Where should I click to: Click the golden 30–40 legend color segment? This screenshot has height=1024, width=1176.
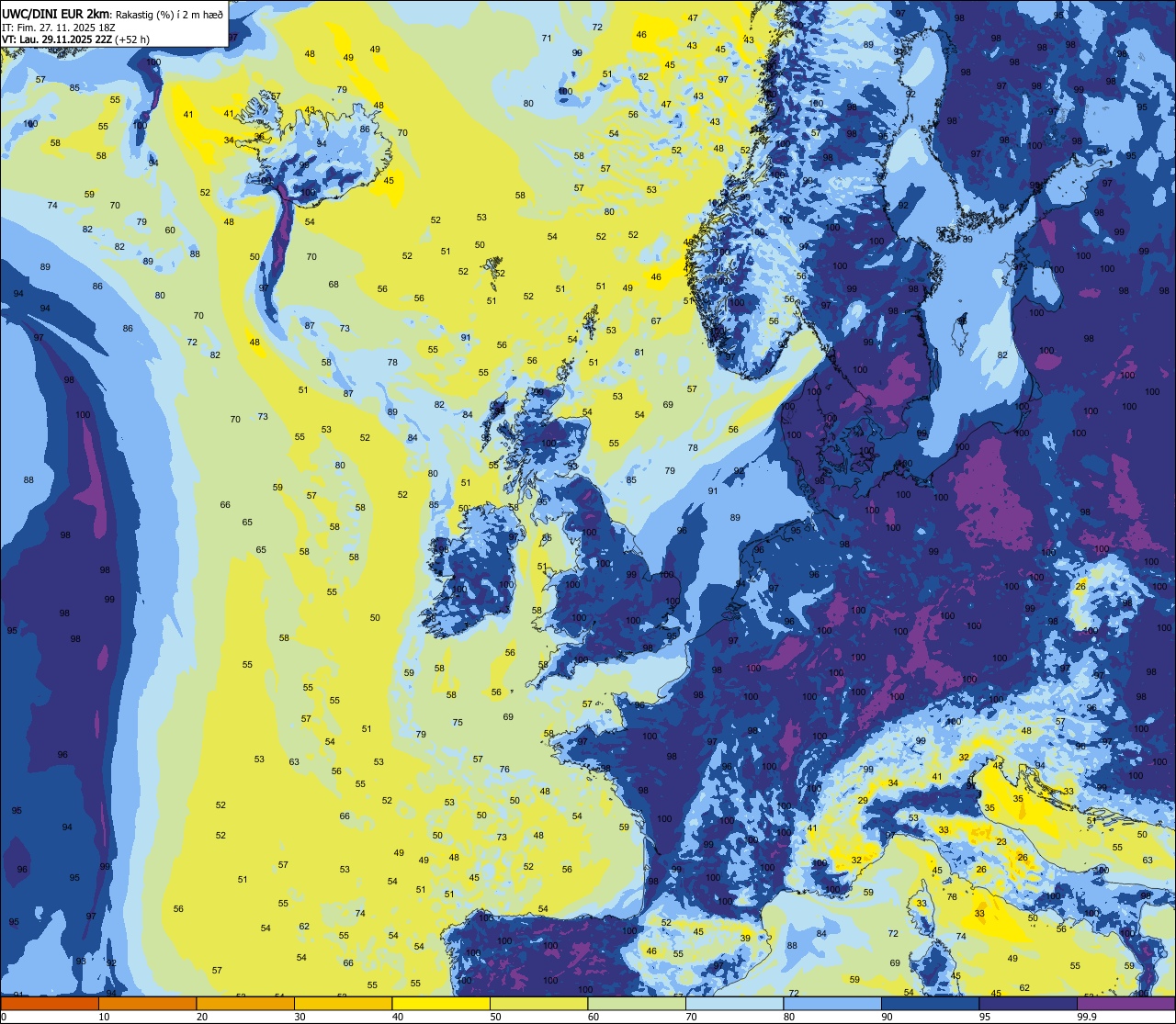pos(343,1004)
